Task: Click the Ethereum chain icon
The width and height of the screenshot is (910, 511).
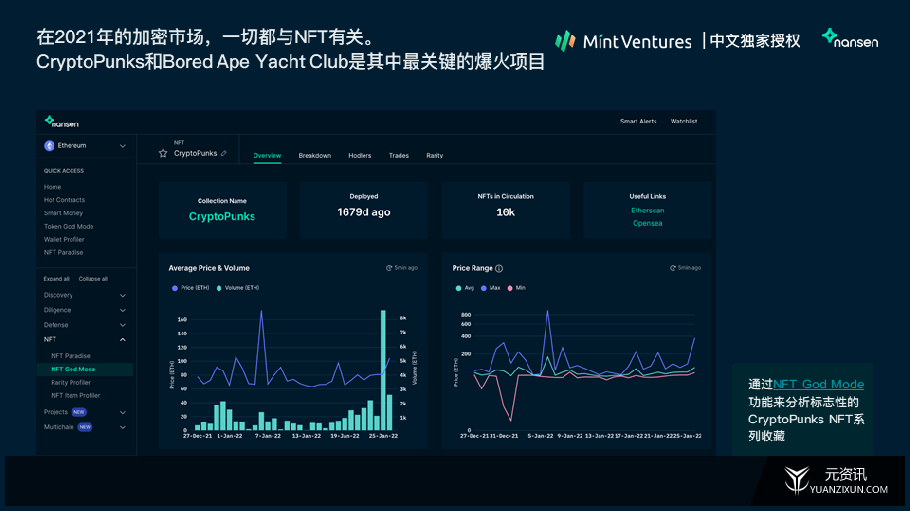Action: coord(49,146)
